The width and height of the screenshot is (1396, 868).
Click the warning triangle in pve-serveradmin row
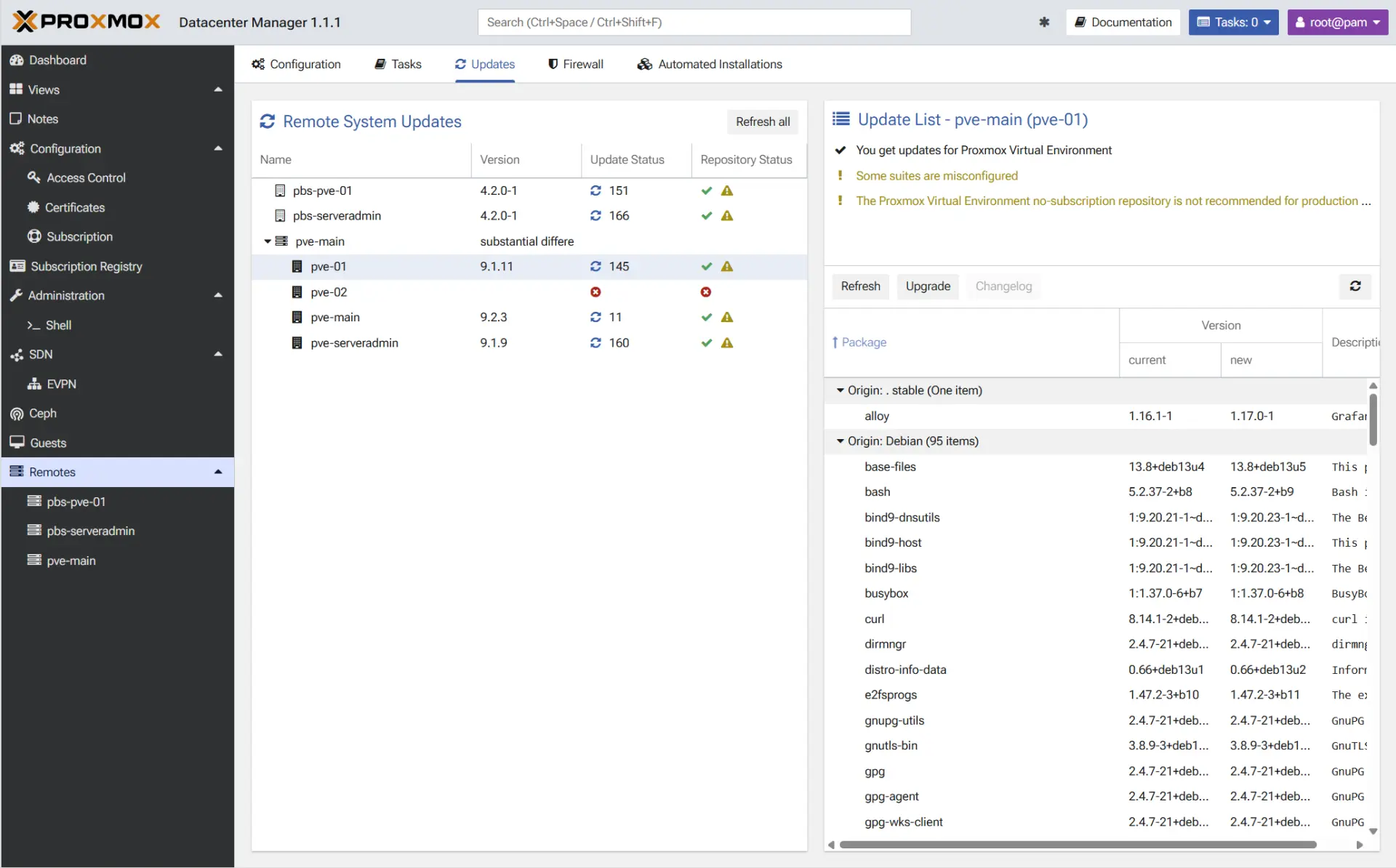(x=727, y=343)
